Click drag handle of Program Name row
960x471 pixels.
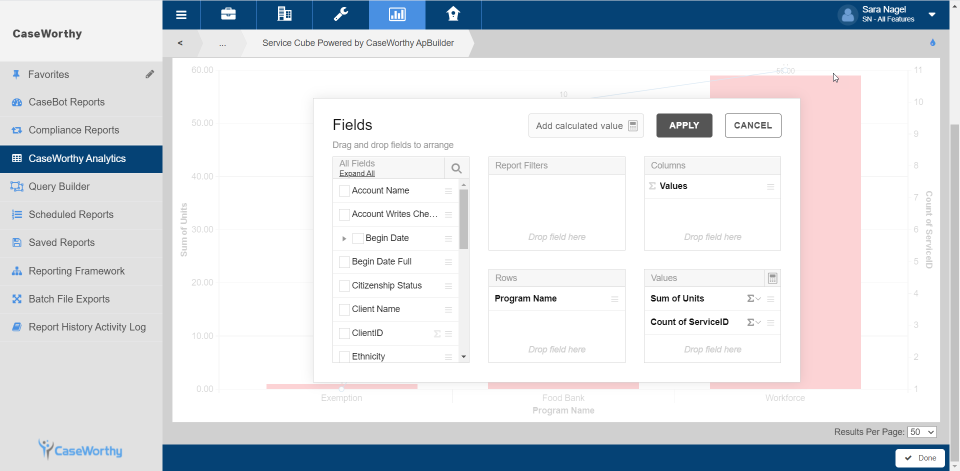tap(615, 299)
